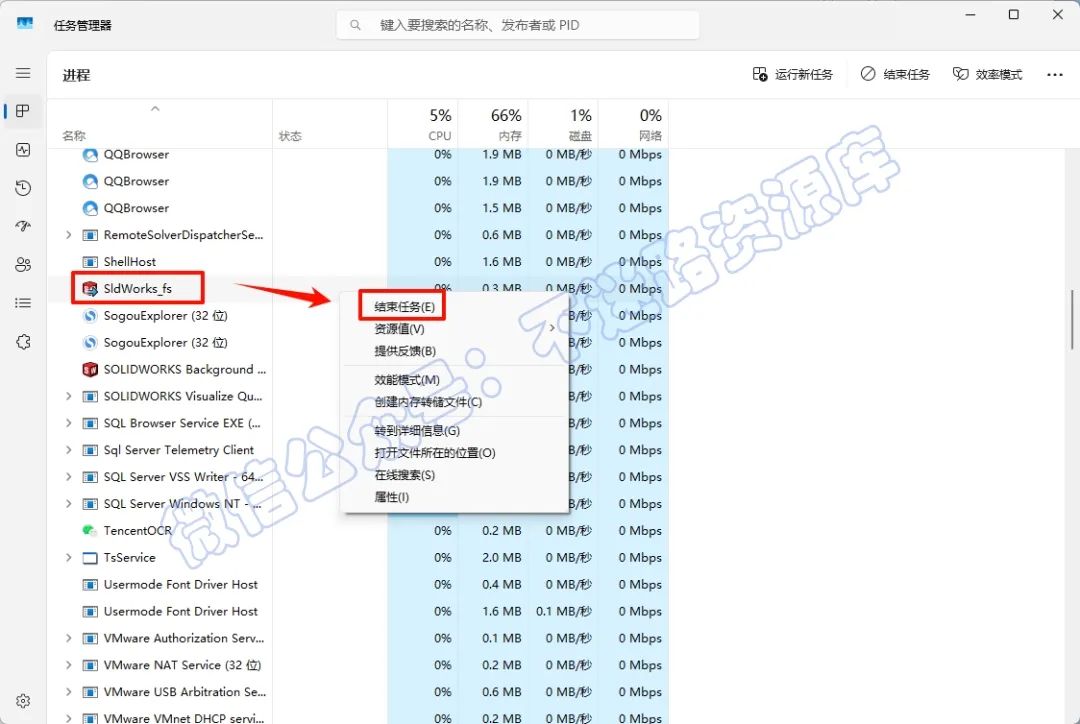Sort by the 状态 status column header
The image size is (1080, 724).
point(330,124)
